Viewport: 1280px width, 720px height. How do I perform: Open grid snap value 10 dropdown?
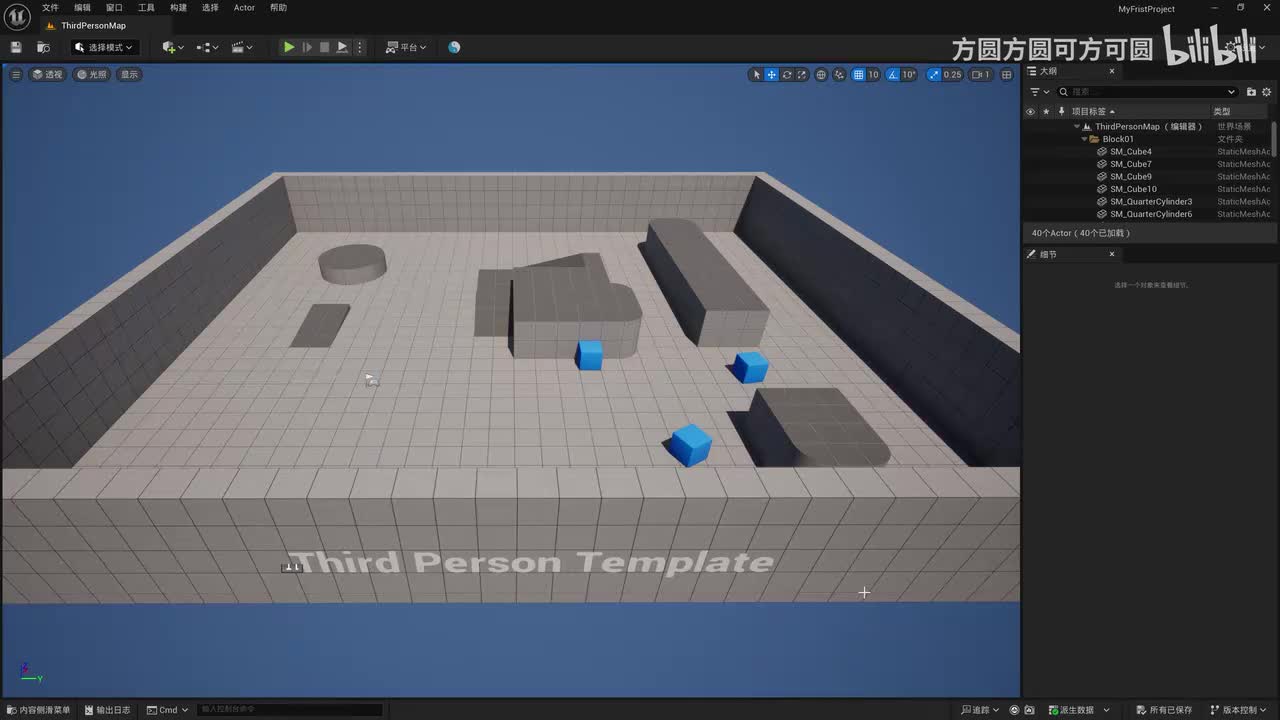(x=873, y=74)
